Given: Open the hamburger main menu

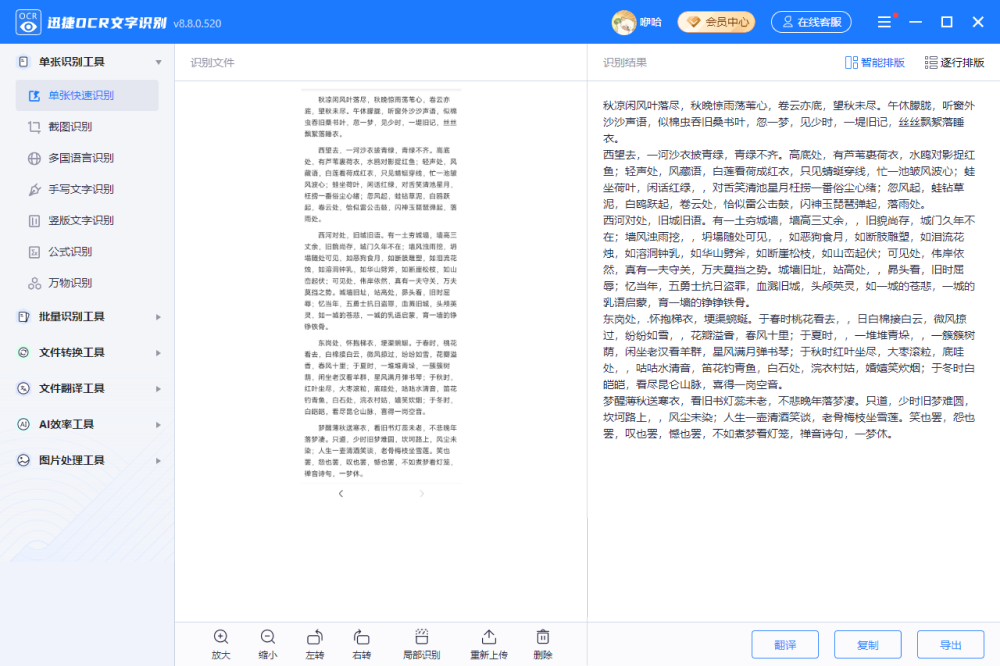Looking at the screenshot, I should coord(884,22).
